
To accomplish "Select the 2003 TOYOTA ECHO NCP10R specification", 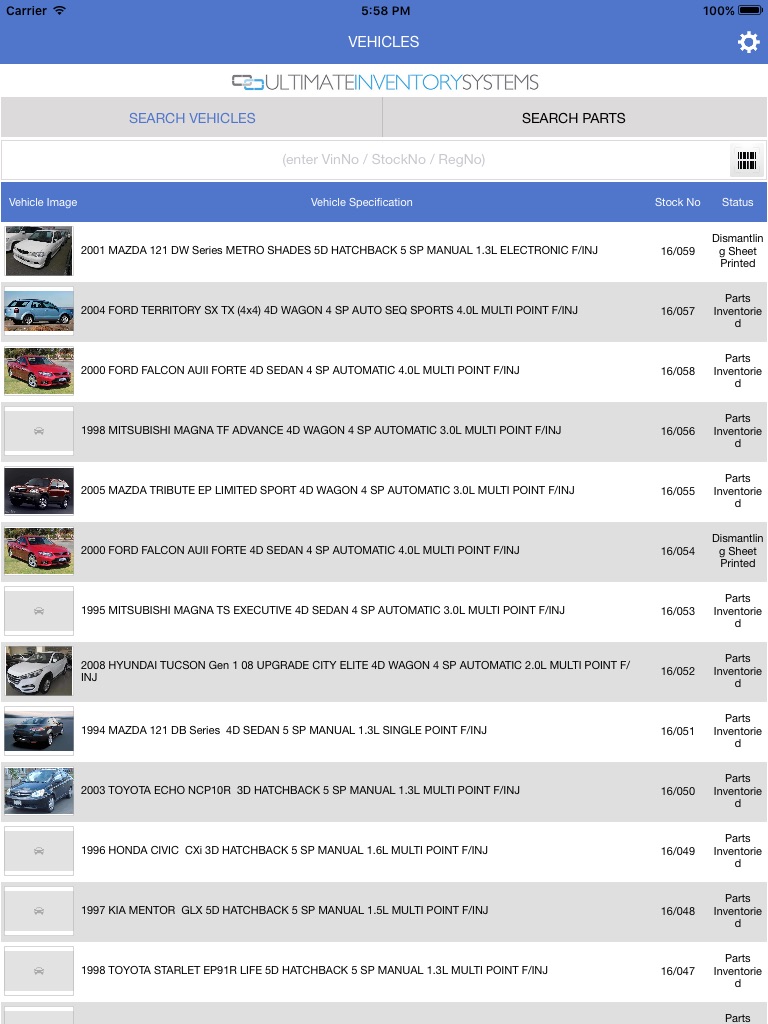I will pos(300,791).
